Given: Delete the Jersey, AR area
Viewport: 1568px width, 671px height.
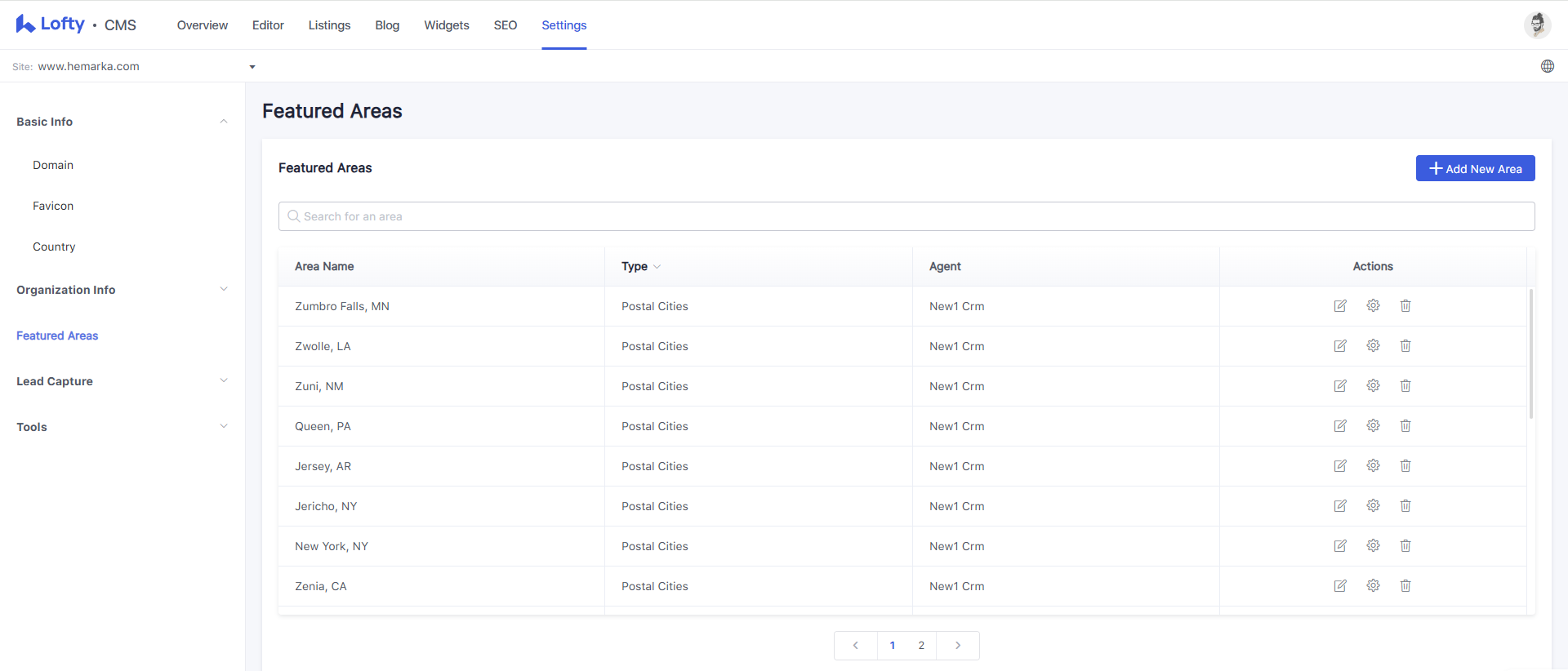Looking at the screenshot, I should (1405, 465).
